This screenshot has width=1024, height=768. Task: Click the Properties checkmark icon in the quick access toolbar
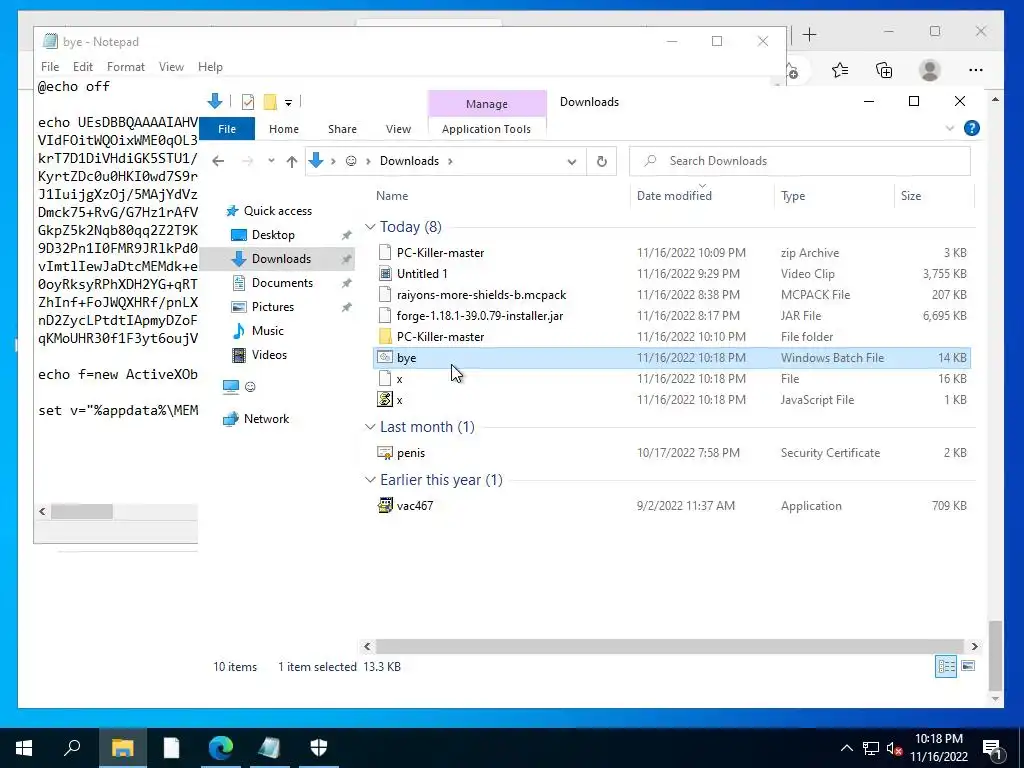(248, 102)
